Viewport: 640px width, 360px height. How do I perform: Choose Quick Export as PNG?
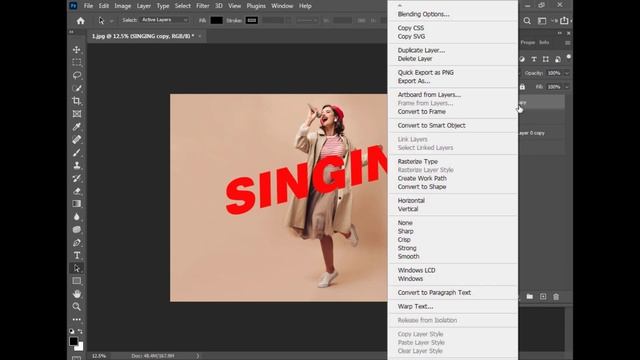pyautogui.click(x=425, y=72)
